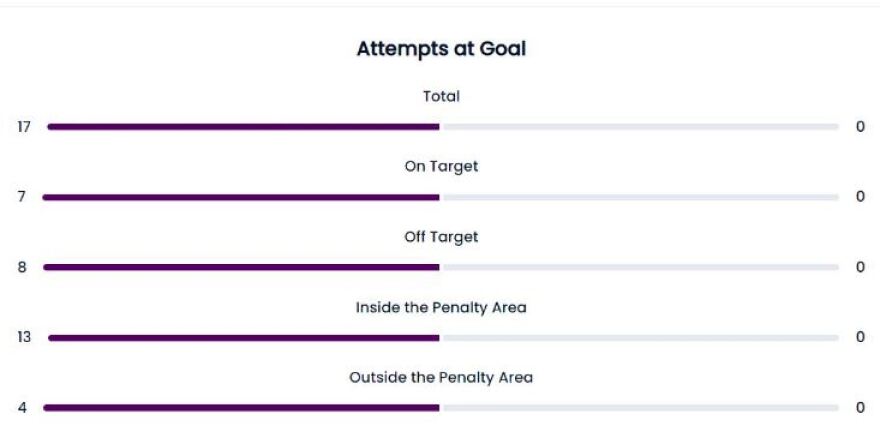Click the home team's Total value 17

tap(24, 127)
